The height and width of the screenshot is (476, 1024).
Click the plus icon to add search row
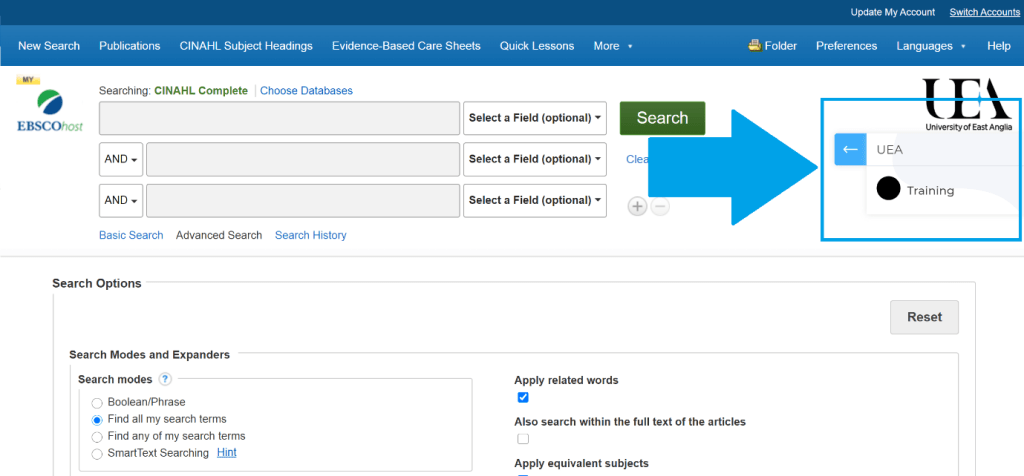point(637,206)
